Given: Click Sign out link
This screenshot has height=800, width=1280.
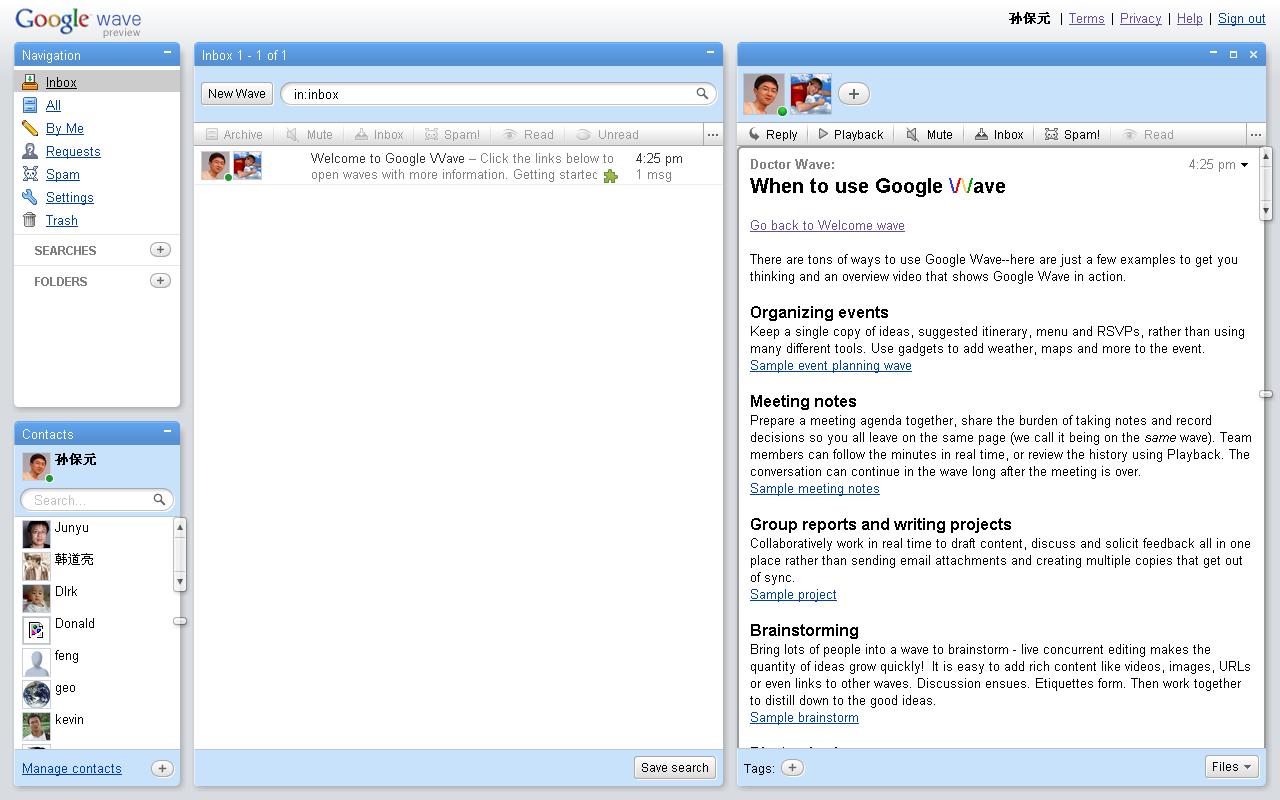Looking at the screenshot, I should (1241, 18).
